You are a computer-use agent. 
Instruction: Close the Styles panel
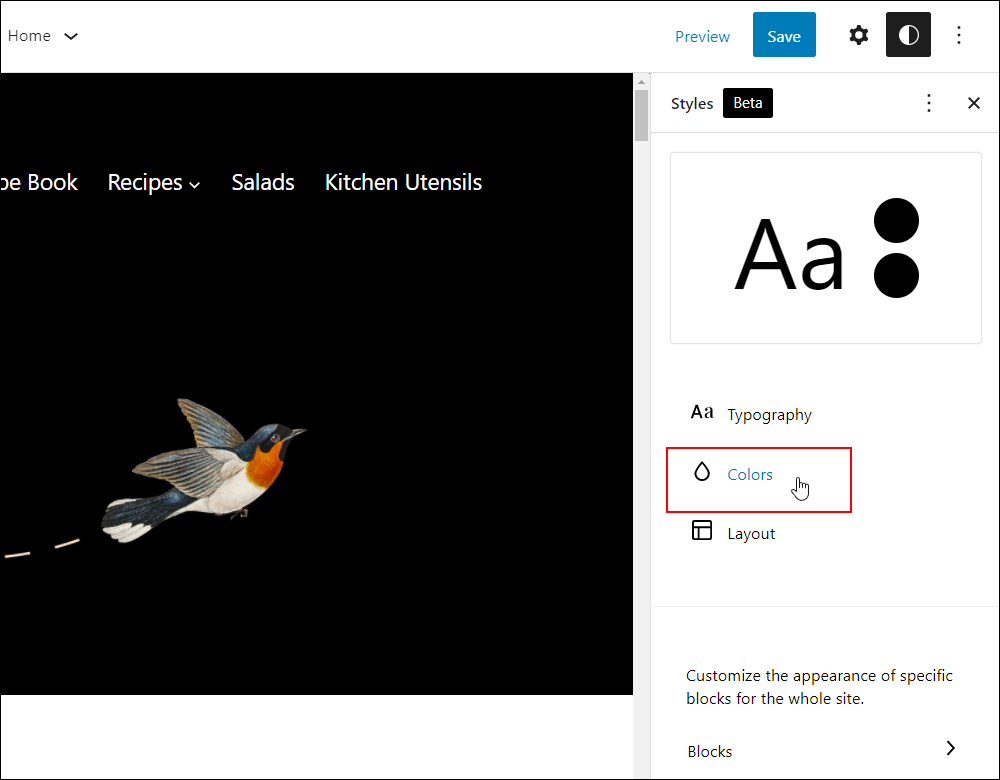(973, 103)
